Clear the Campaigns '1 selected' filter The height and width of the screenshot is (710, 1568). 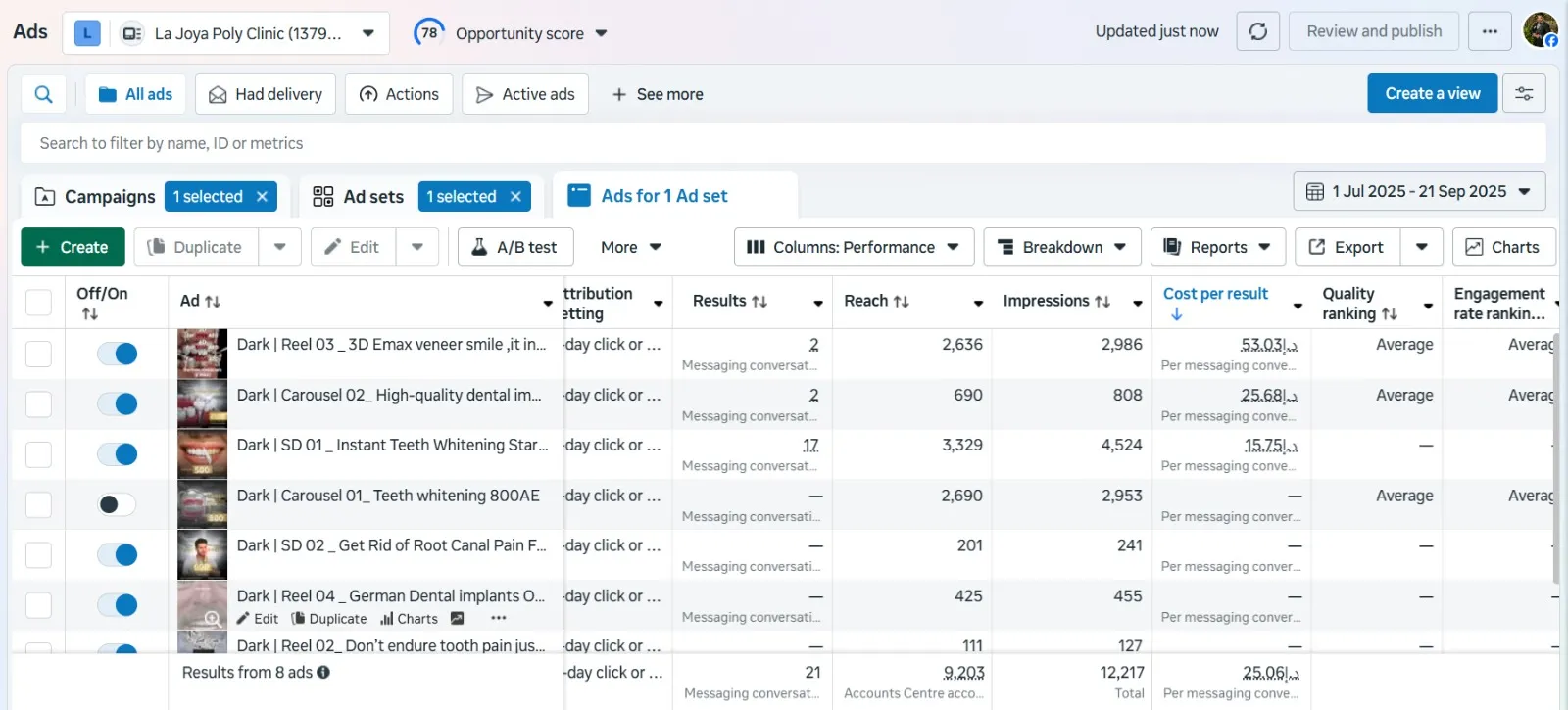(x=262, y=197)
